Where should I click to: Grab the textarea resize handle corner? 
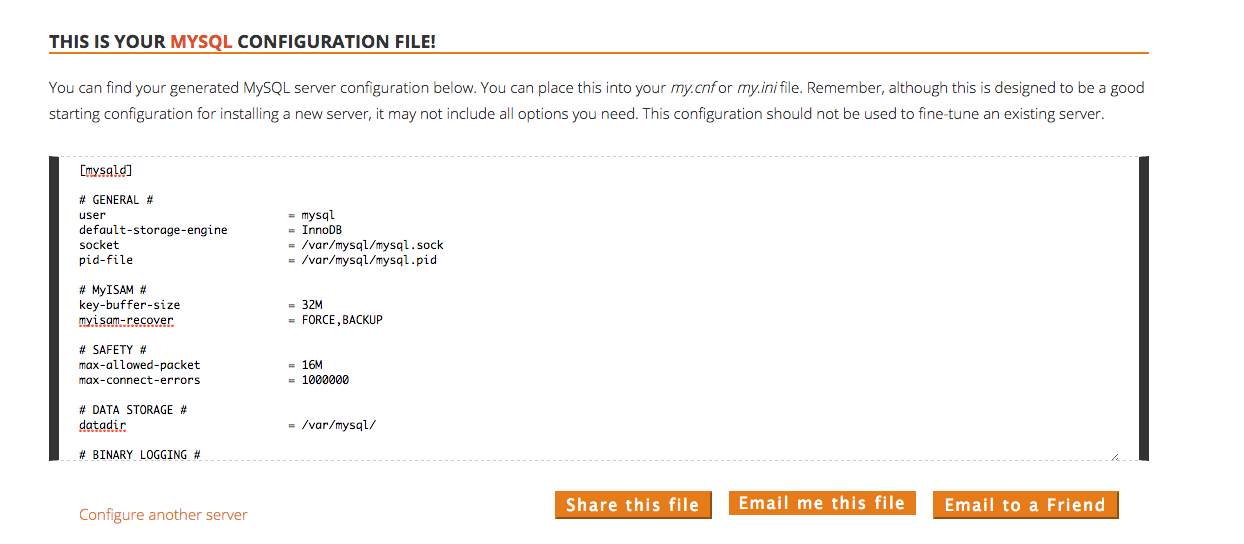coord(1114,456)
